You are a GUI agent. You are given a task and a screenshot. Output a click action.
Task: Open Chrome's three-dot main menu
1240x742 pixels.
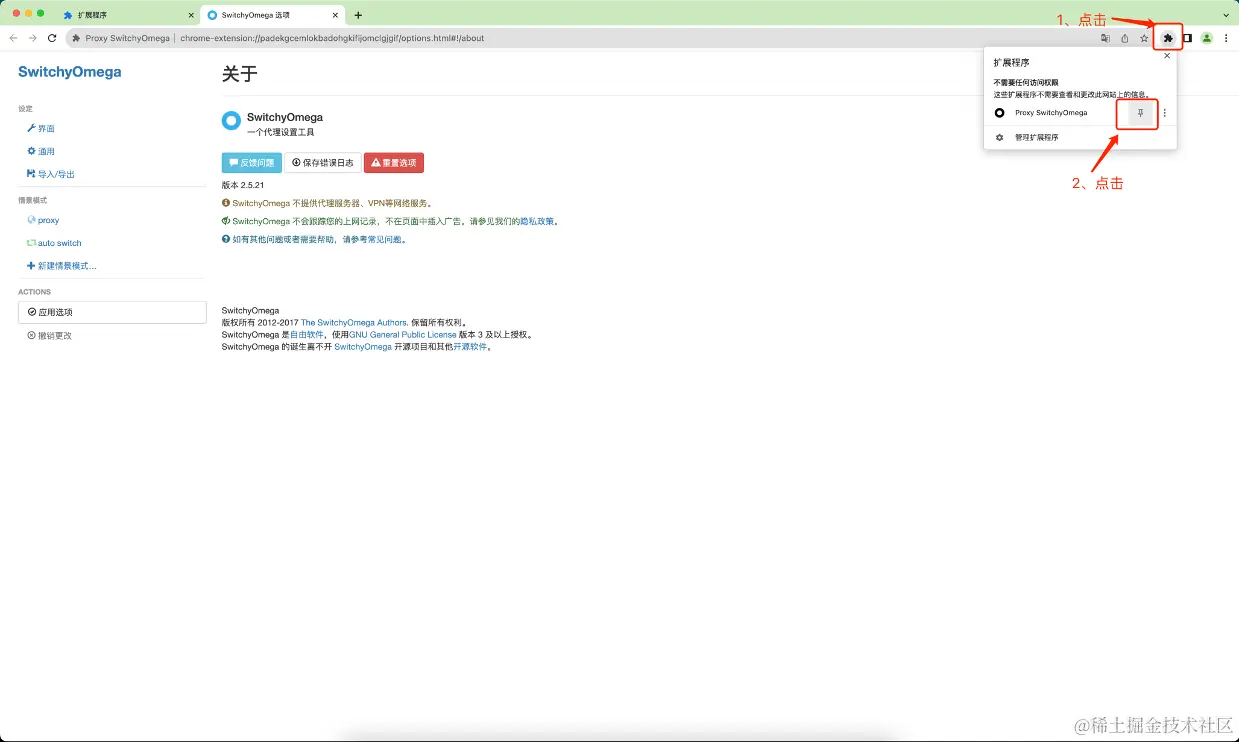1226,38
